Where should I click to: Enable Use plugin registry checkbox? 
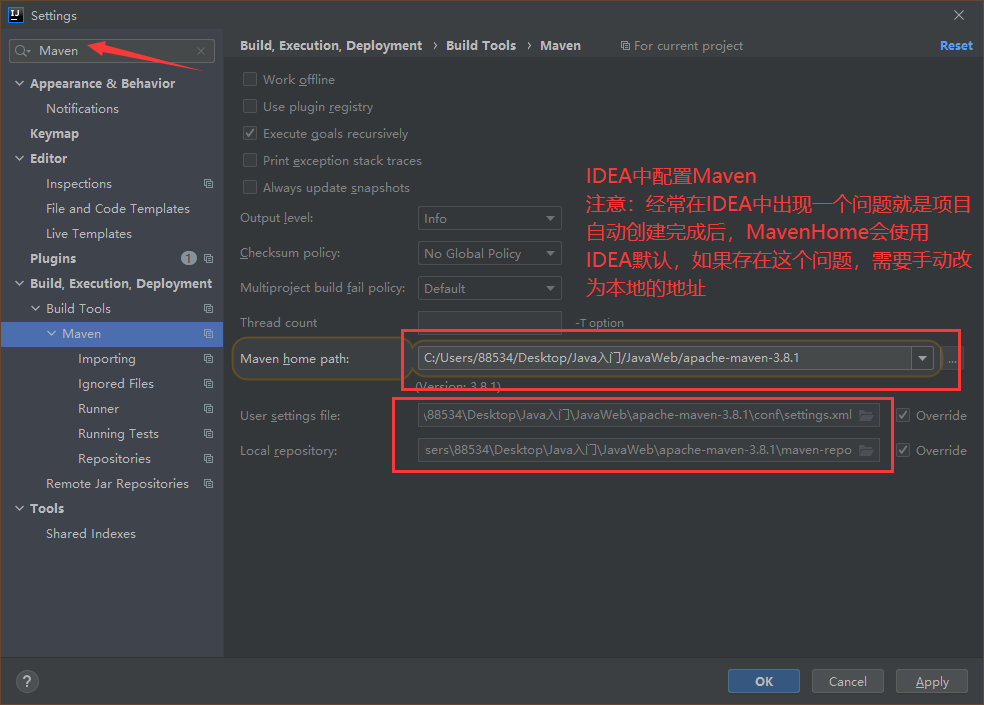pyautogui.click(x=250, y=106)
